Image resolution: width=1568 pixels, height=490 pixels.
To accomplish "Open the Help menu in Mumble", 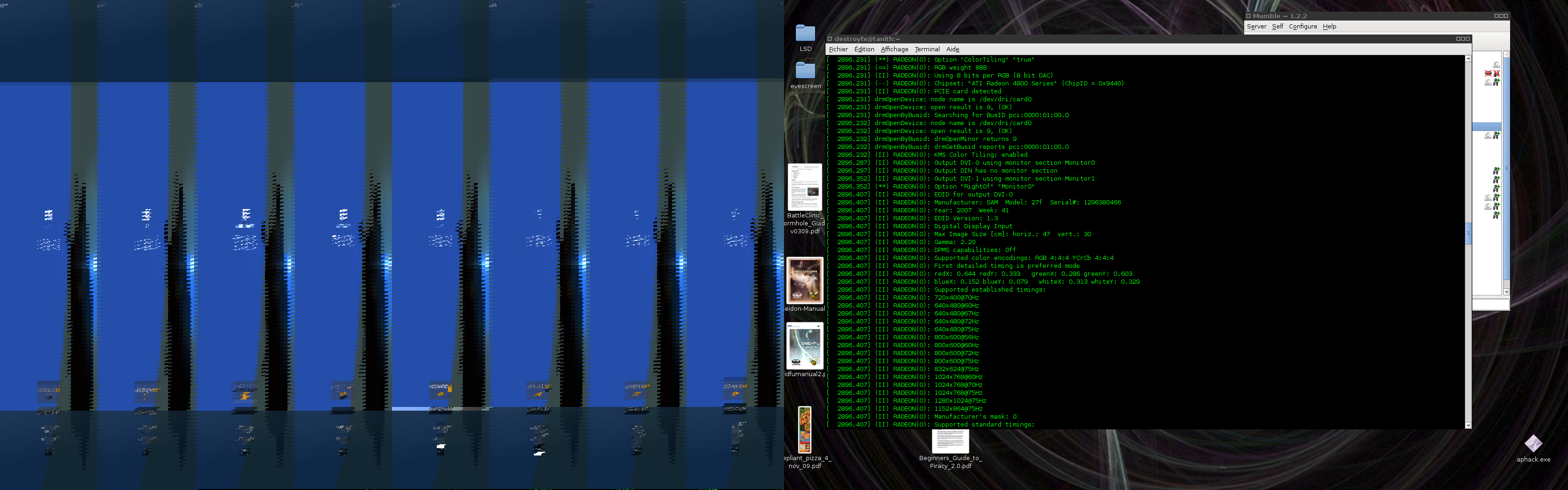I will tap(1330, 27).
